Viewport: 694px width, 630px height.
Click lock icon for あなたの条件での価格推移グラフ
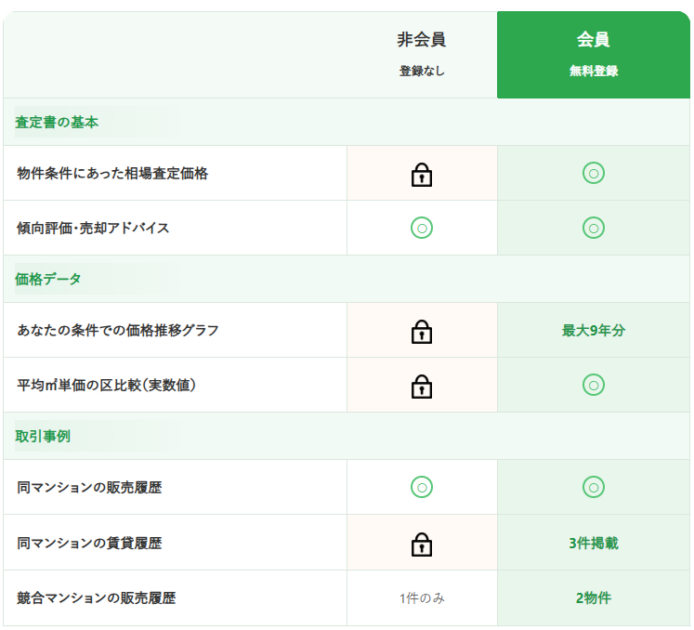pos(421,332)
